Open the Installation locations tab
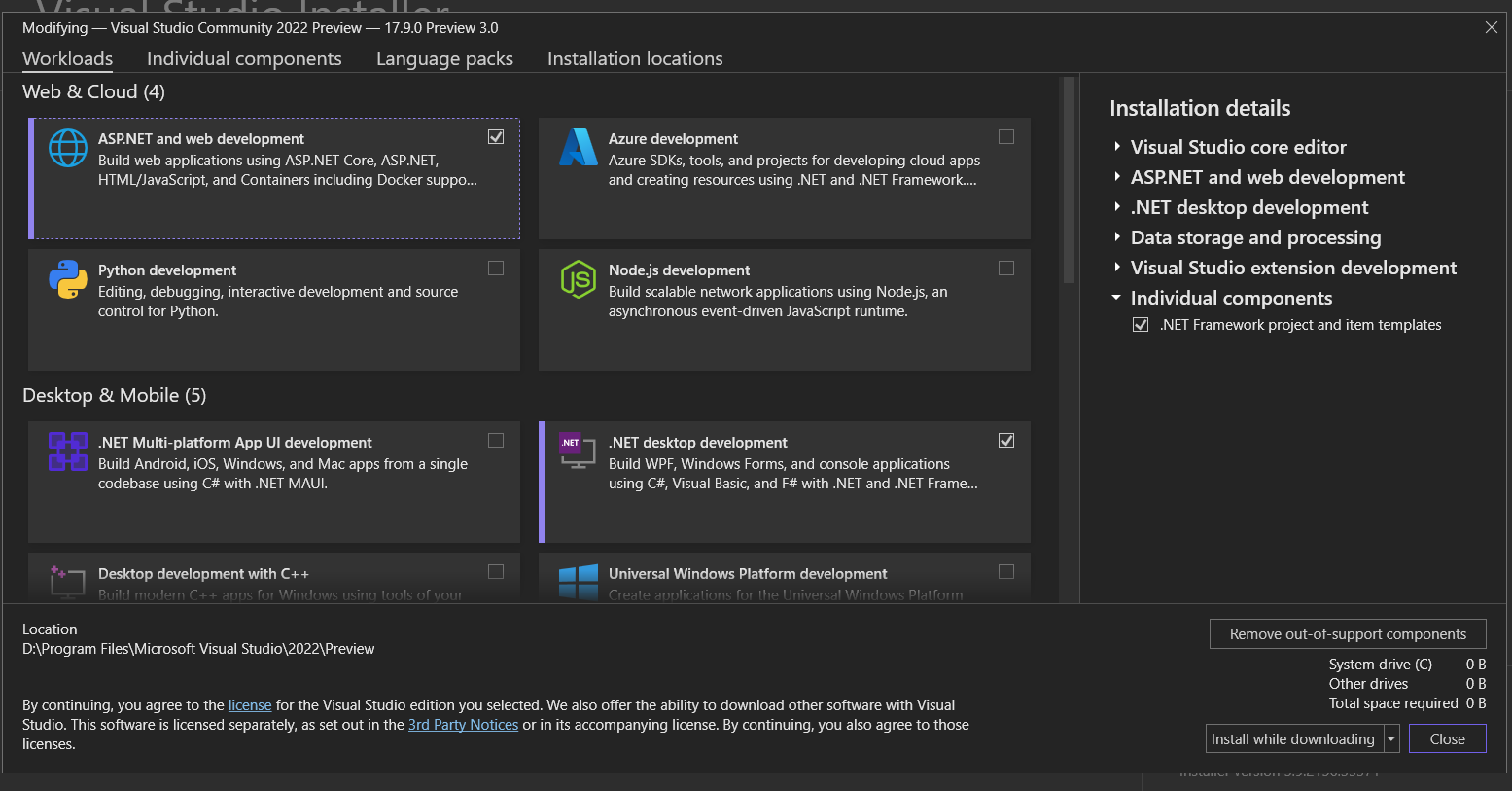Viewport: 1512px width, 791px height. tap(635, 58)
